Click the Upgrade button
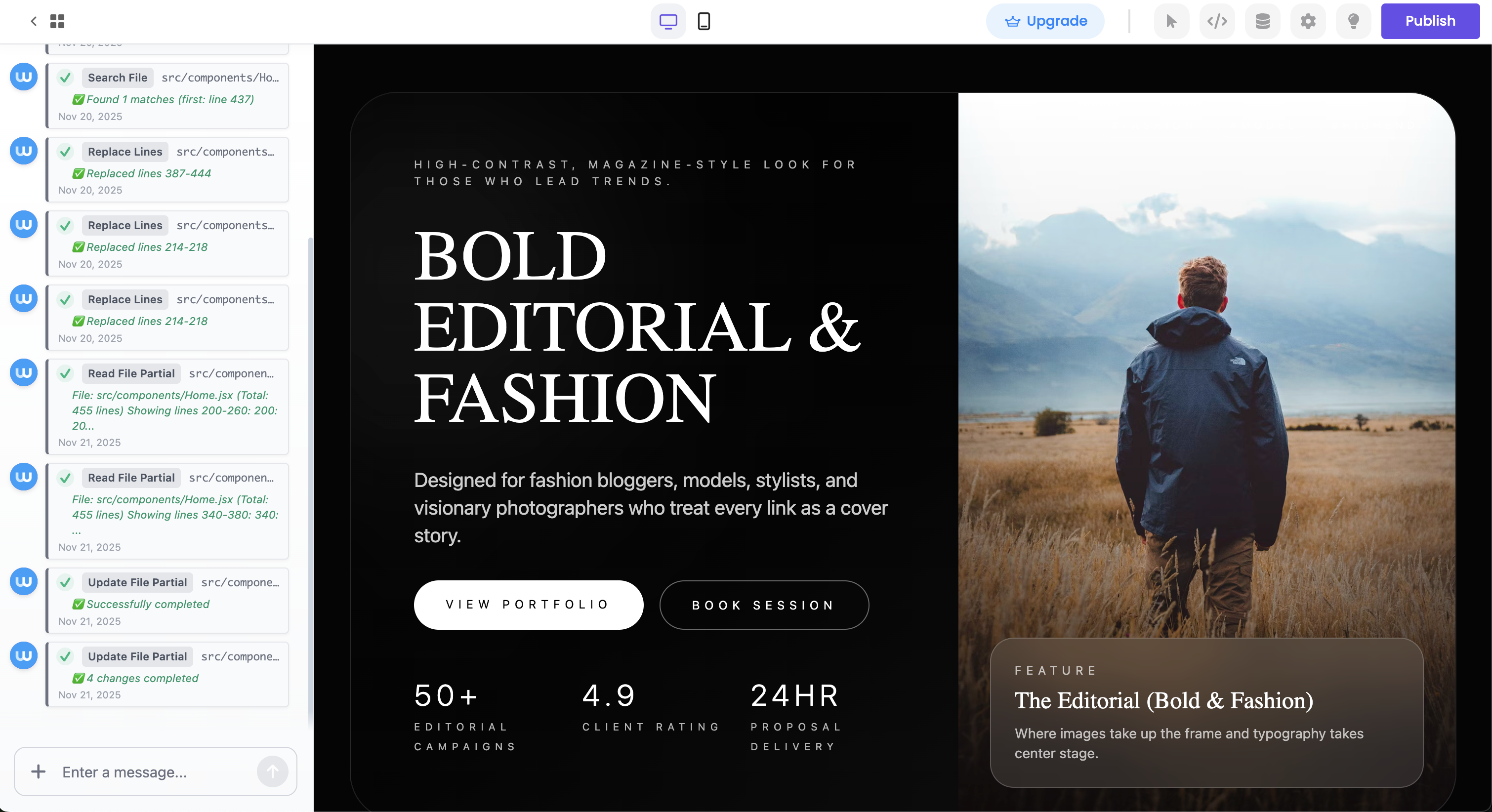 pos(1045,21)
